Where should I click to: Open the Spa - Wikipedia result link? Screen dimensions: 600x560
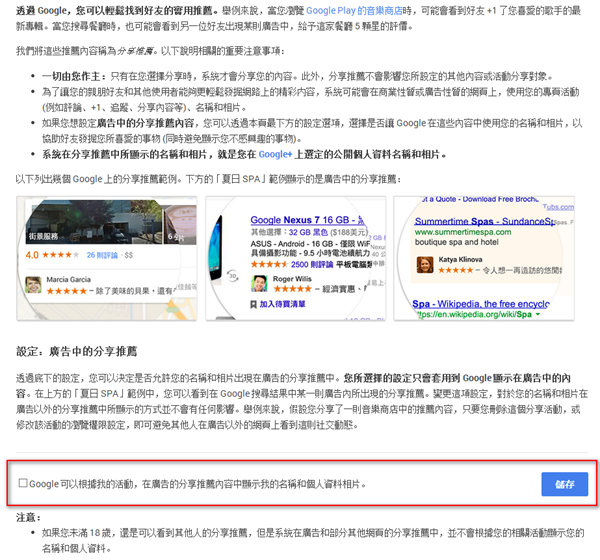coord(481,304)
